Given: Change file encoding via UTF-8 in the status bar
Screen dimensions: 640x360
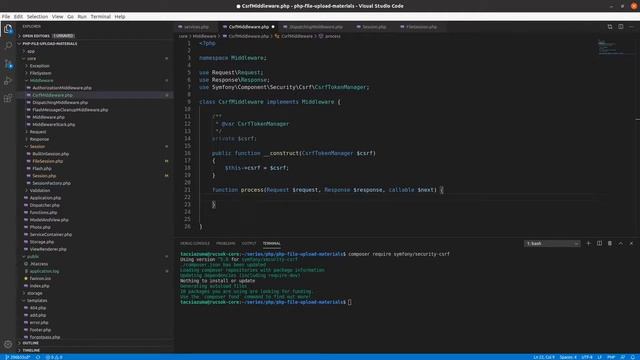Looking at the screenshot, I should coord(587,357).
